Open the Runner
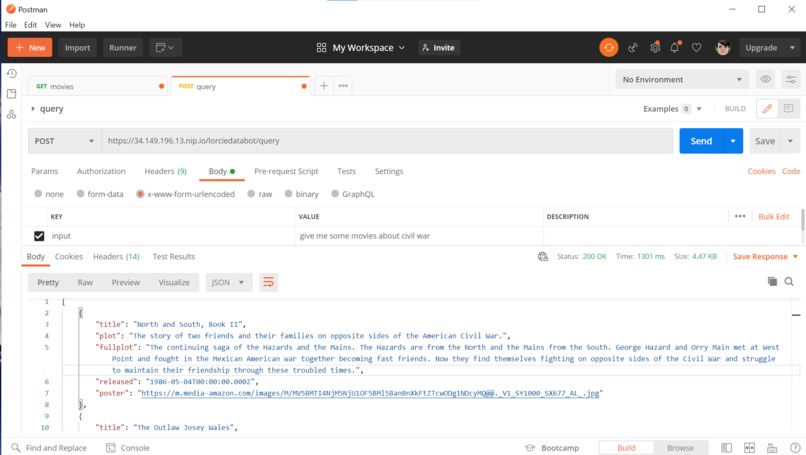 (x=122, y=47)
